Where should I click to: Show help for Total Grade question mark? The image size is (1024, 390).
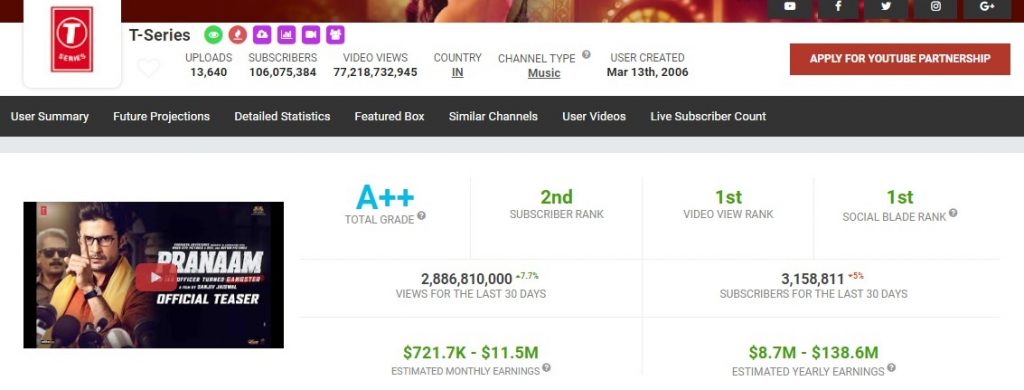click(421, 216)
